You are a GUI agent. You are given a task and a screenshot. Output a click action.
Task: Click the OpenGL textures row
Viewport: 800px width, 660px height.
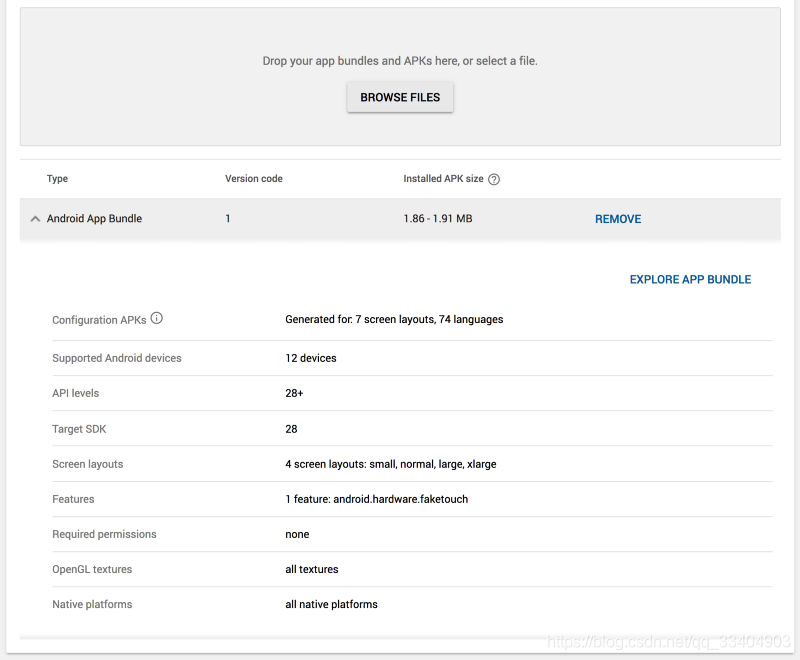[x=92, y=568]
